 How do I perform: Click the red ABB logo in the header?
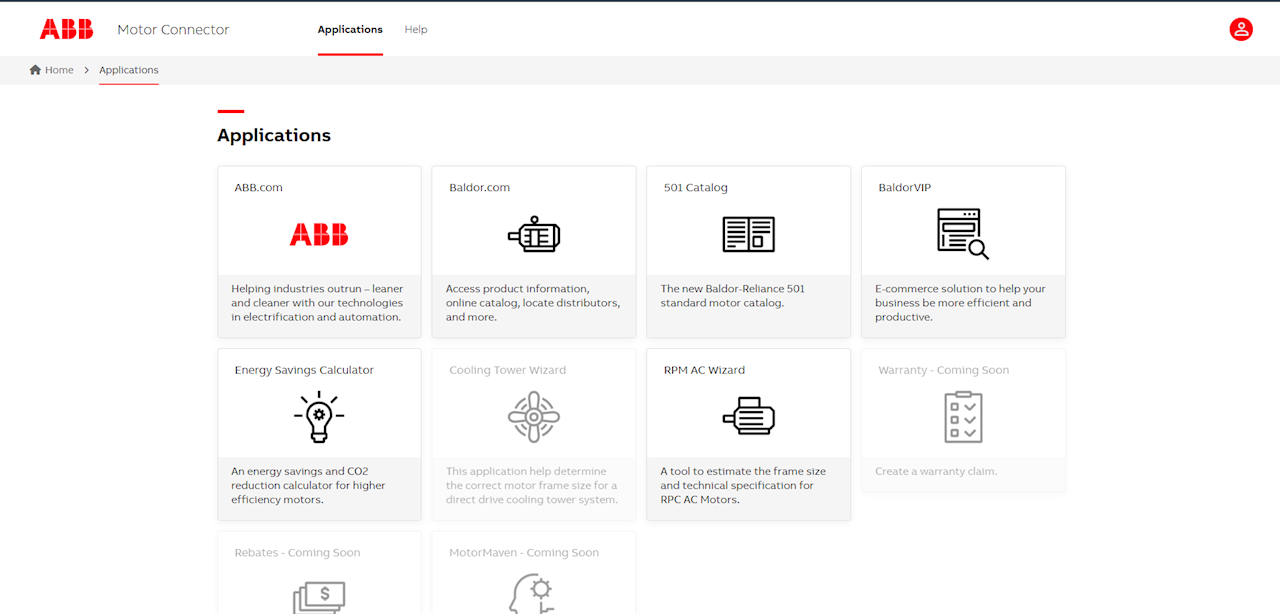(x=66, y=29)
